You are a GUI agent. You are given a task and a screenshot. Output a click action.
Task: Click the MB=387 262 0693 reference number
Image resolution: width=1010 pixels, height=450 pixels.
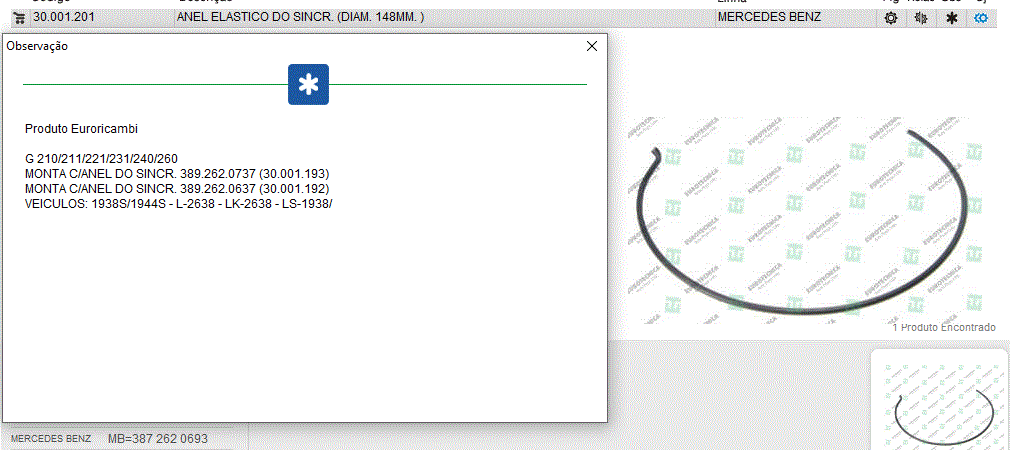[x=158, y=439]
